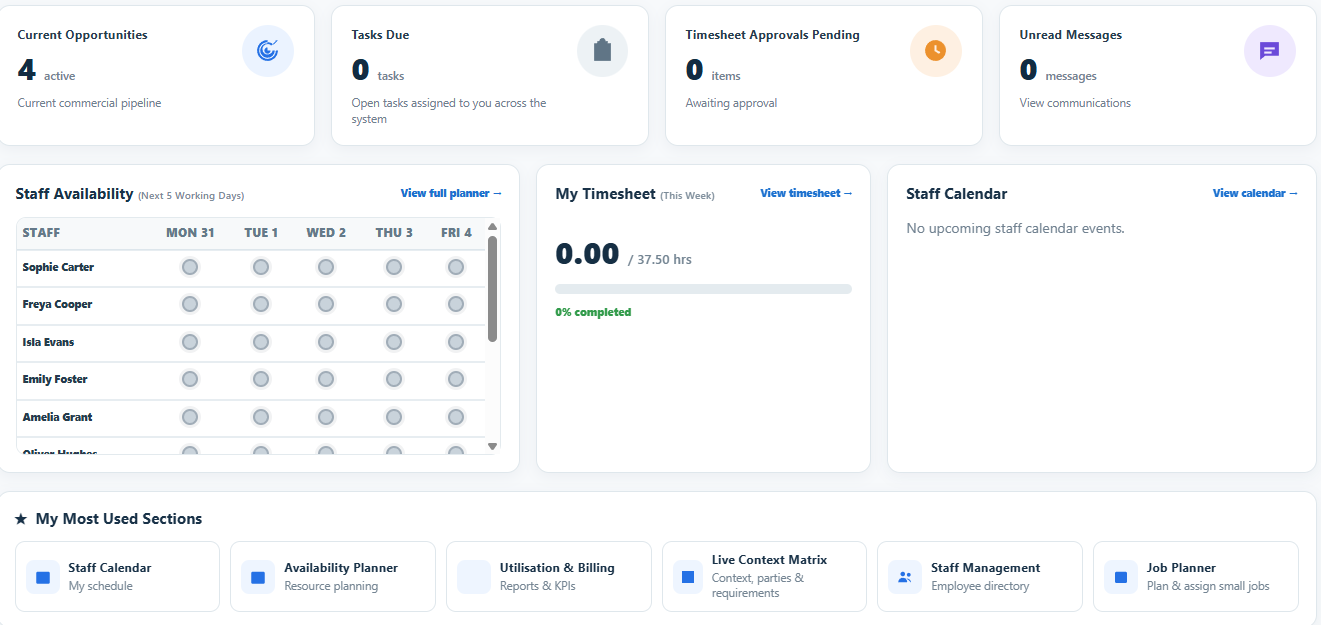Toggle Sophie Carter's MON 31 availability circle
This screenshot has height=625, width=1321.
(190, 267)
